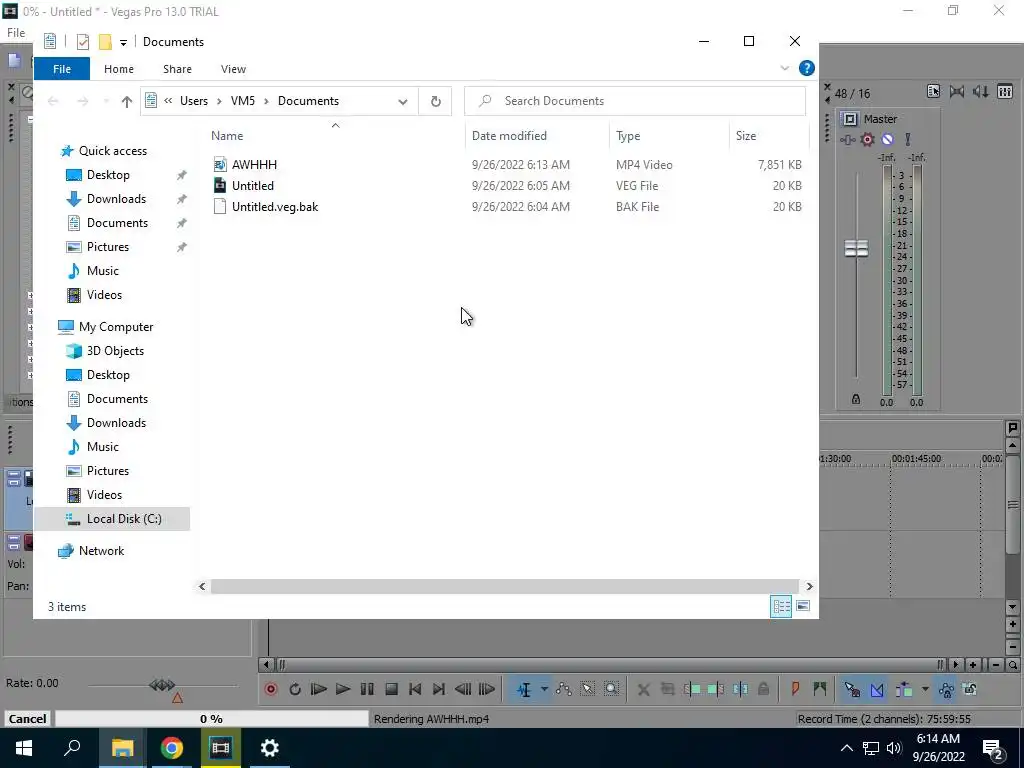Open the File tab in File Explorer
The height and width of the screenshot is (768, 1024).
pyautogui.click(x=61, y=69)
